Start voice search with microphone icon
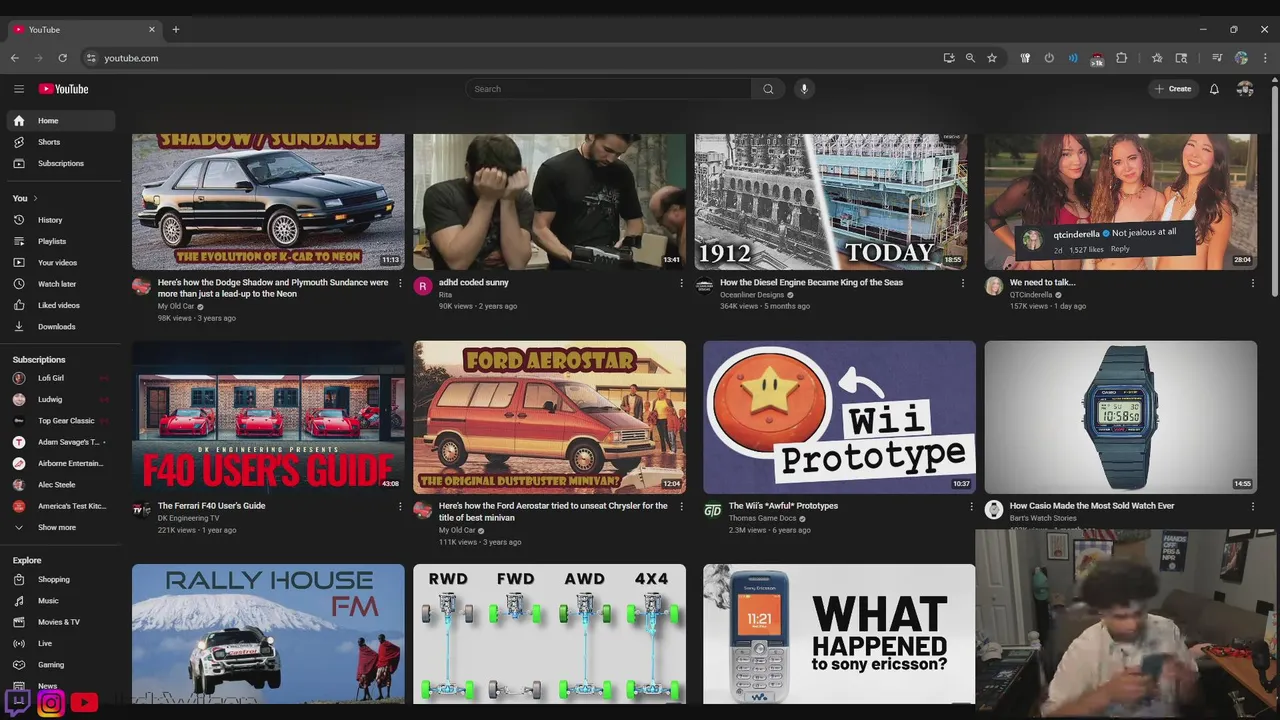The width and height of the screenshot is (1280, 720). 804,89
